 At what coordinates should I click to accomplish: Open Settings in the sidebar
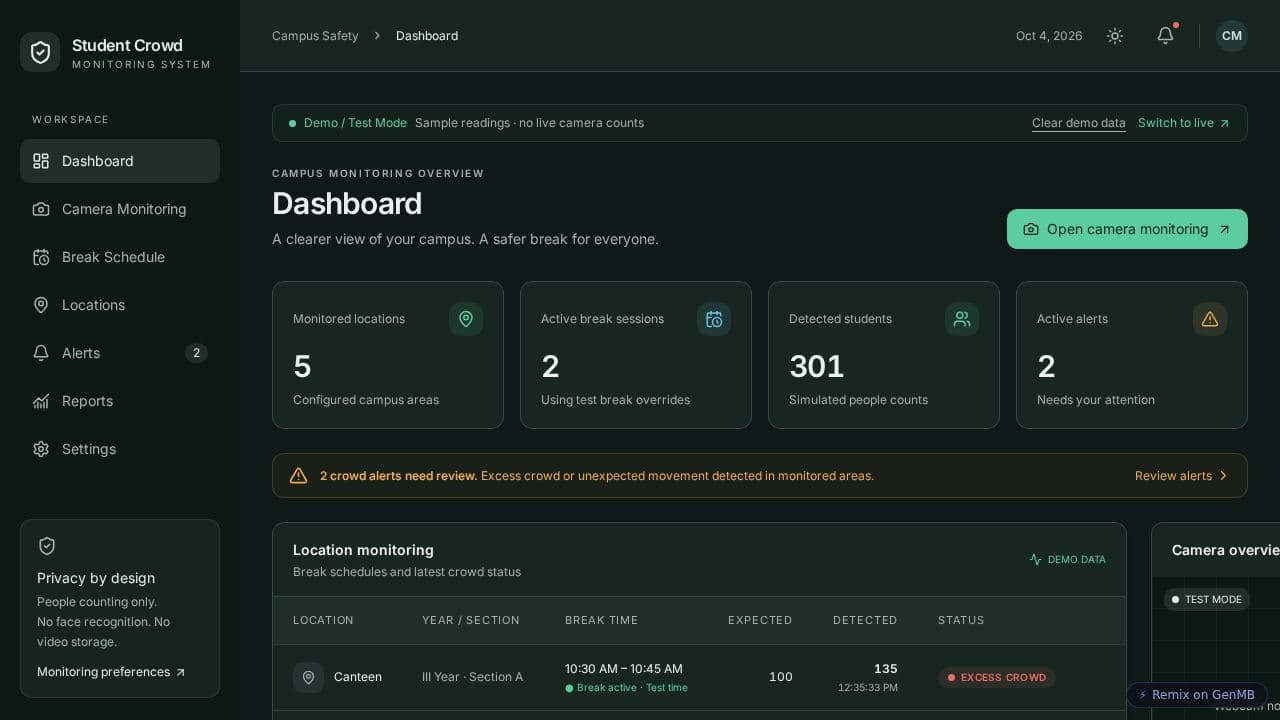click(120, 449)
